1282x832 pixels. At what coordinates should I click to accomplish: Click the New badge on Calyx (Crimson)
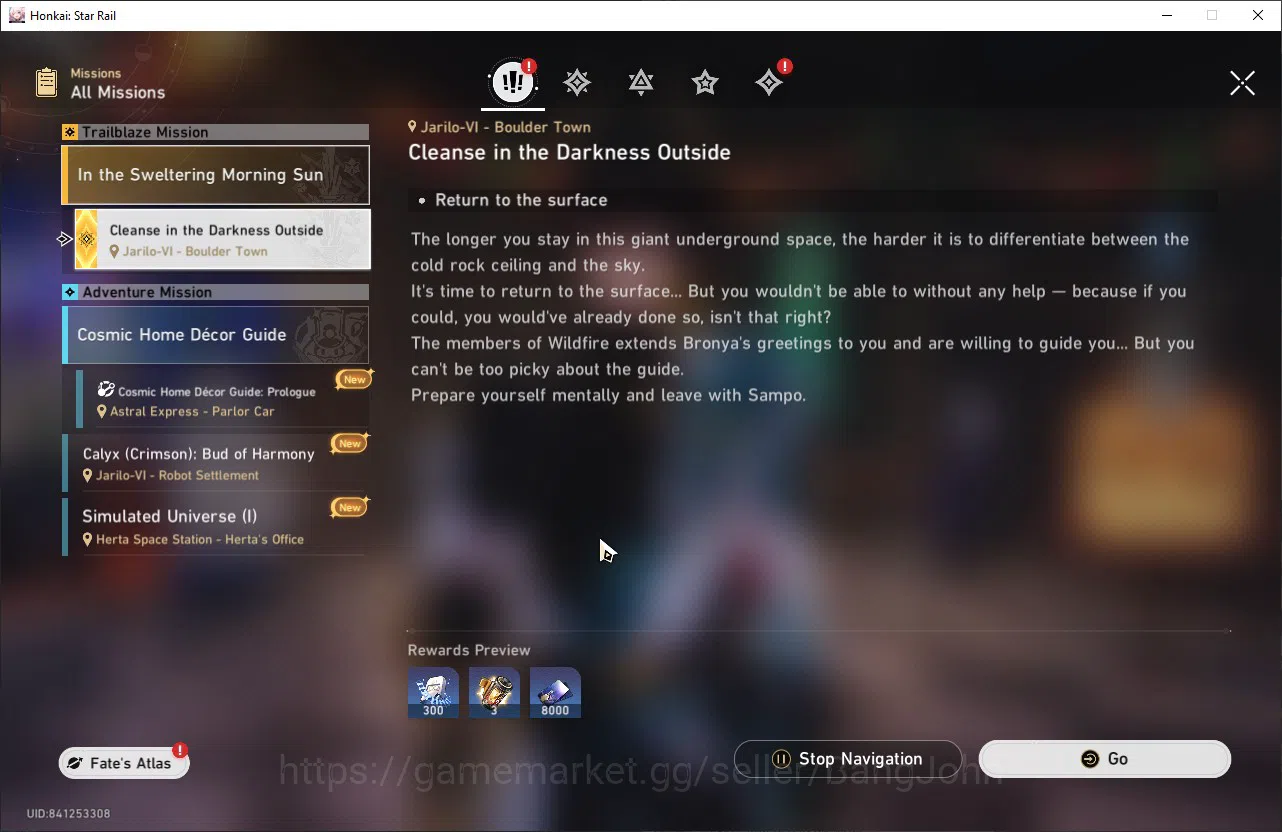[x=349, y=443]
